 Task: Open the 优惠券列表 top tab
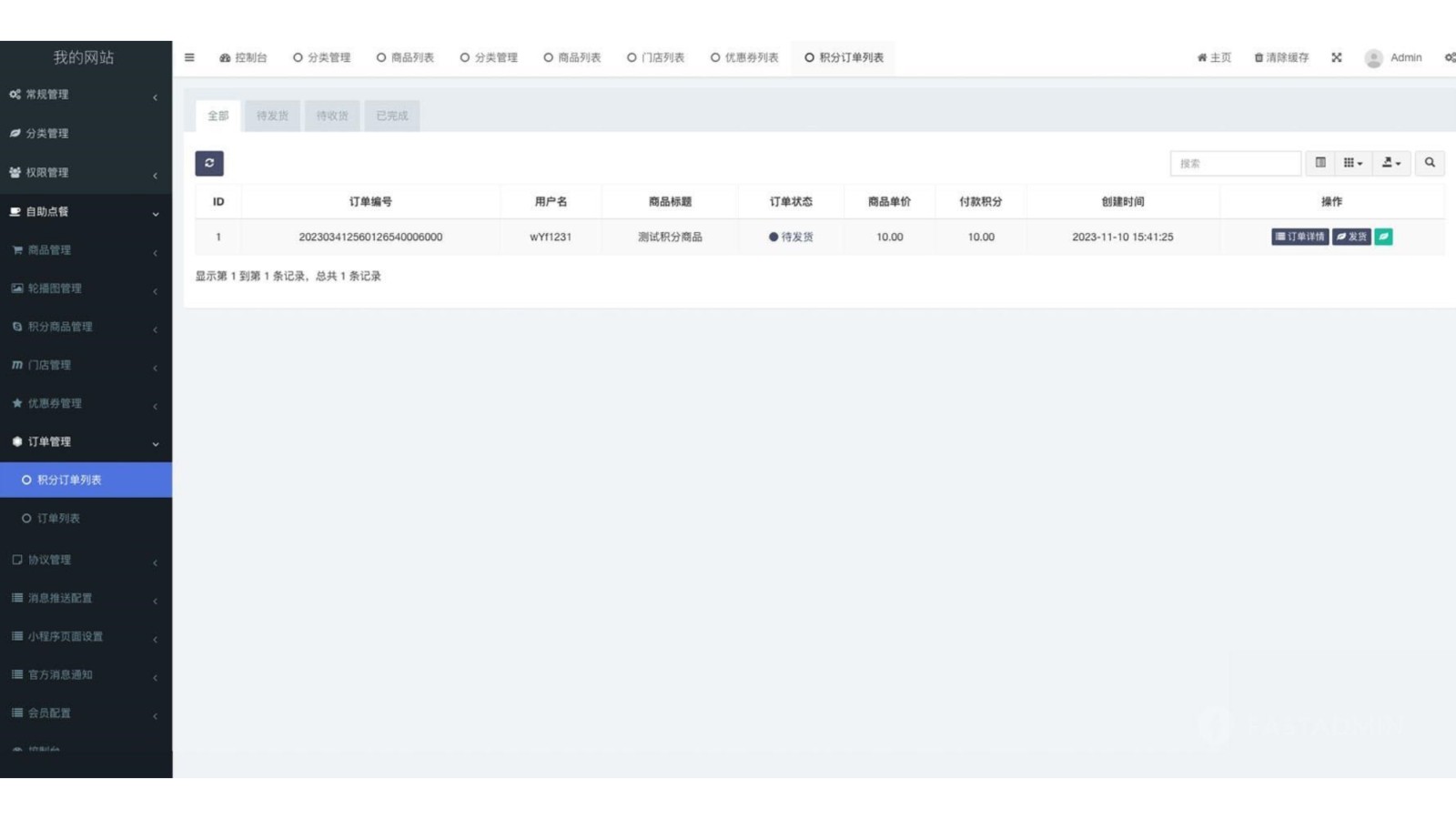coord(744,57)
